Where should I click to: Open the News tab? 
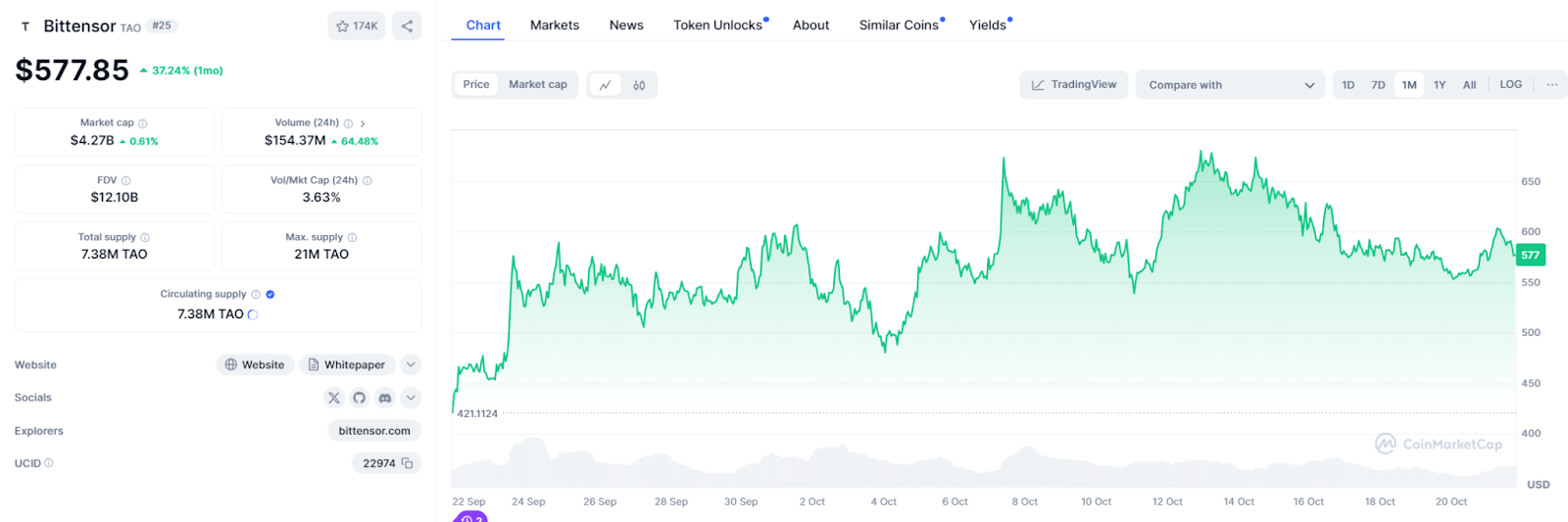point(626,25)
